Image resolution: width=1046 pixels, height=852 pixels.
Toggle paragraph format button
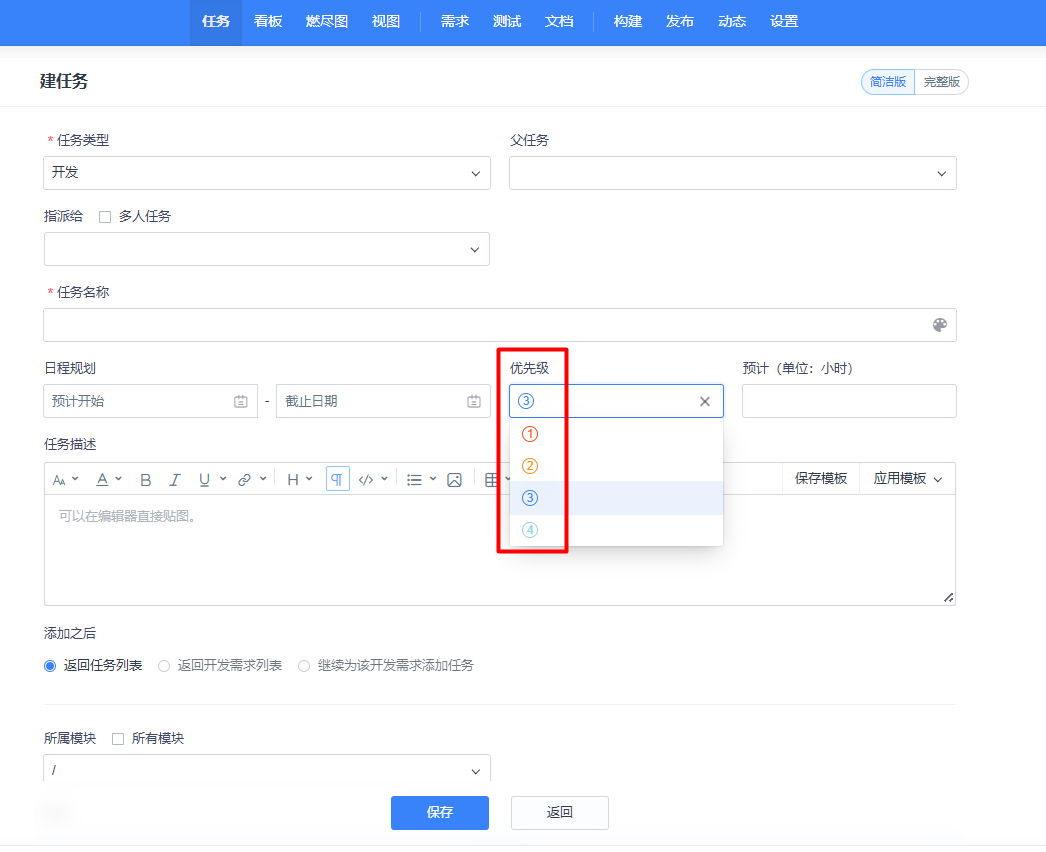[338, 479]
